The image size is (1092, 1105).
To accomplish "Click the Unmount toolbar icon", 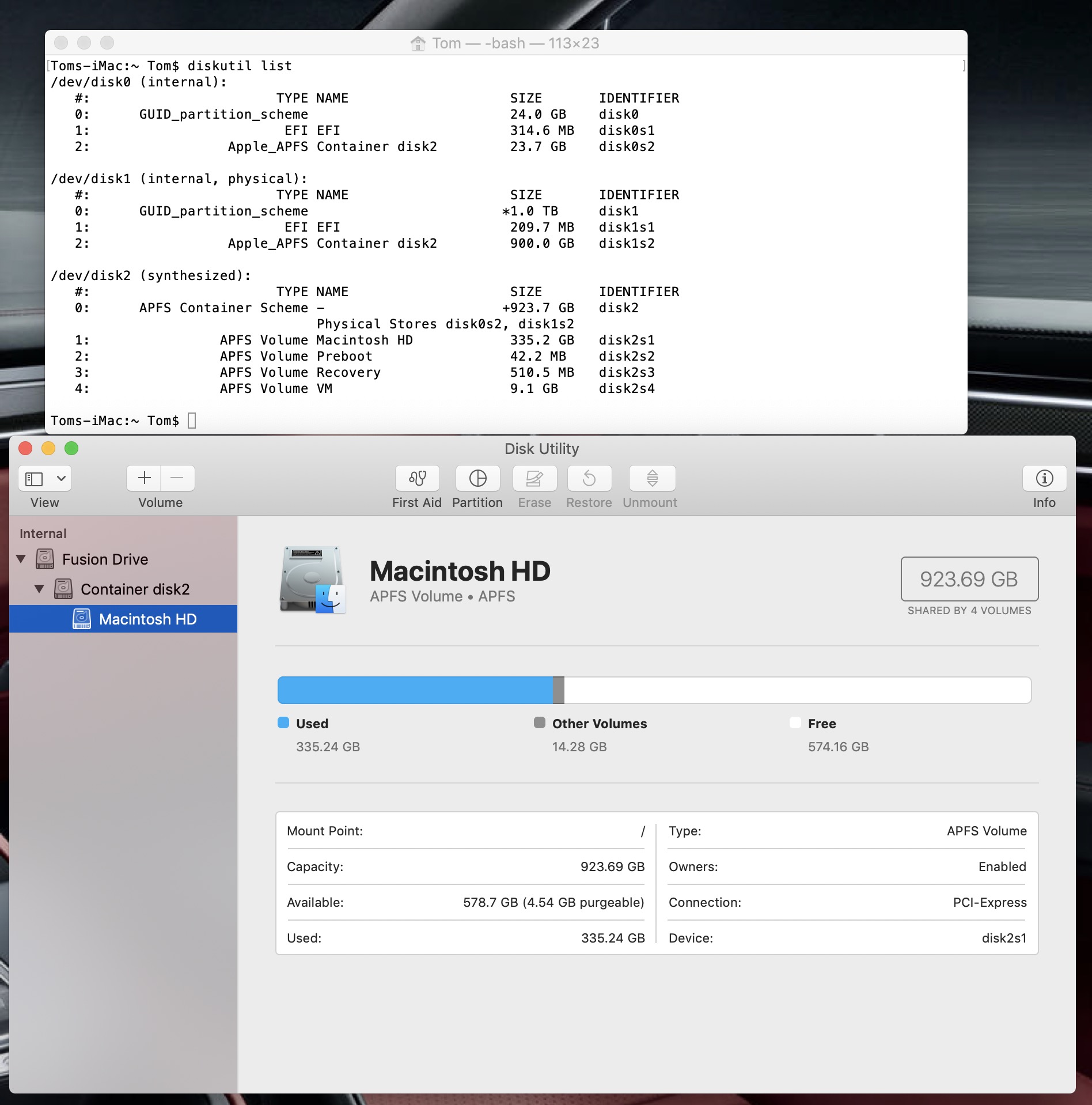I will tap(652, 478).
